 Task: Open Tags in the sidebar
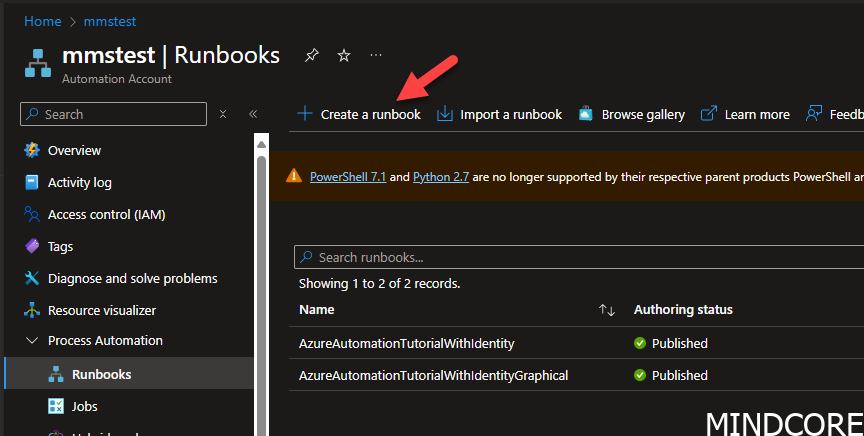click(x=60, y=247)
